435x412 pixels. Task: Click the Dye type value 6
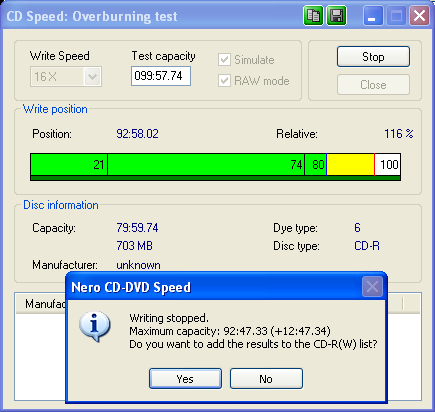coord(357,228)
